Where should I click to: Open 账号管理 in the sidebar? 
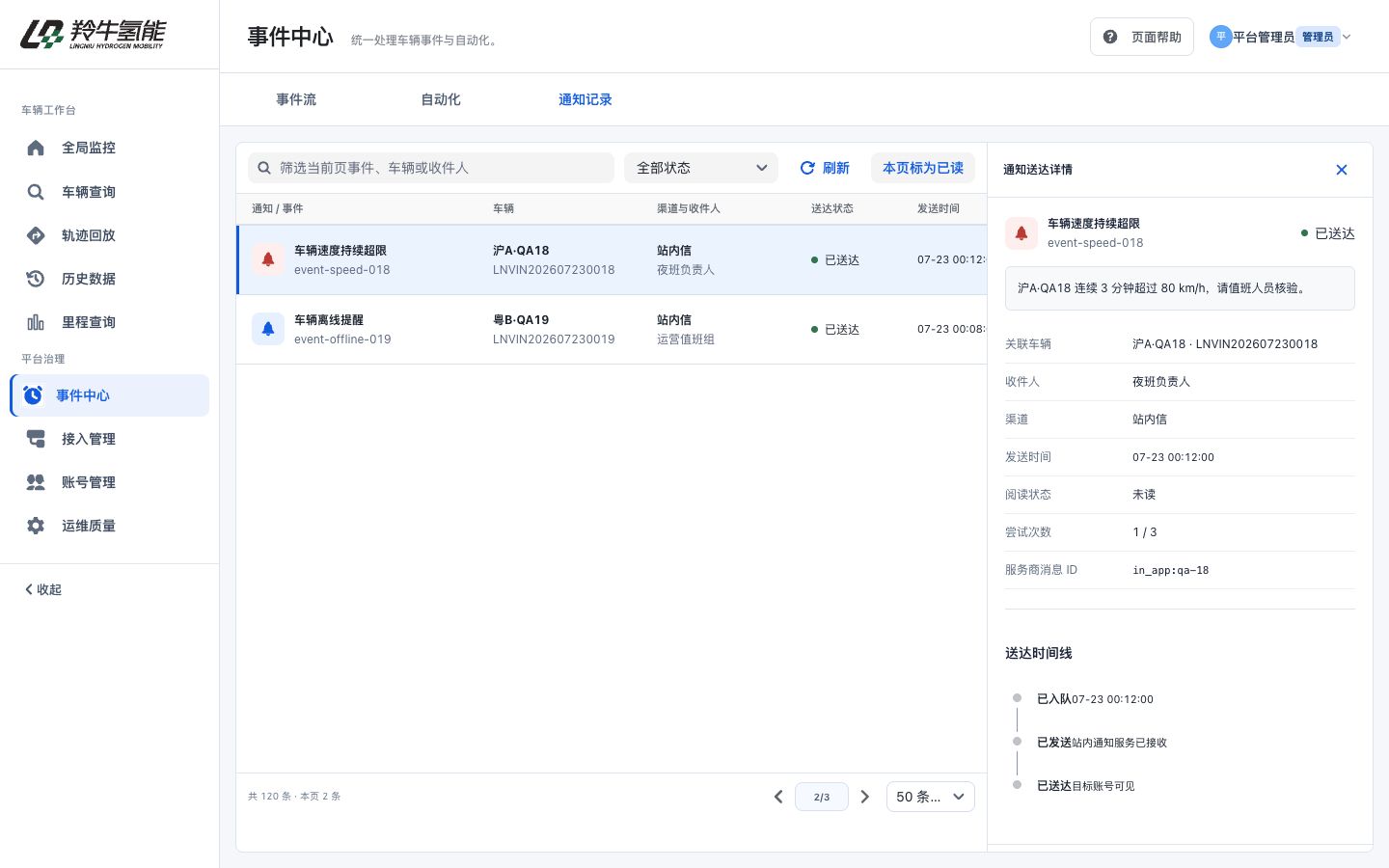click(x=110, y=482)
